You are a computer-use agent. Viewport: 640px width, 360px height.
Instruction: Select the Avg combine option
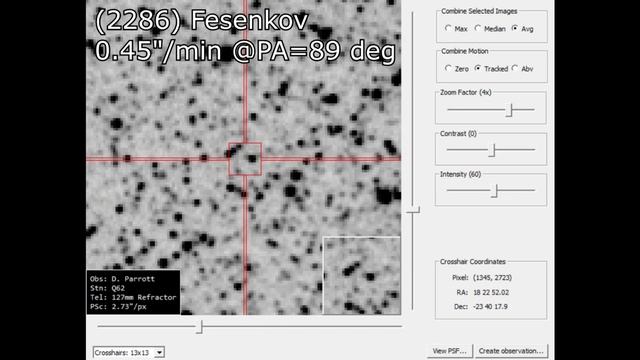[522, 29]
